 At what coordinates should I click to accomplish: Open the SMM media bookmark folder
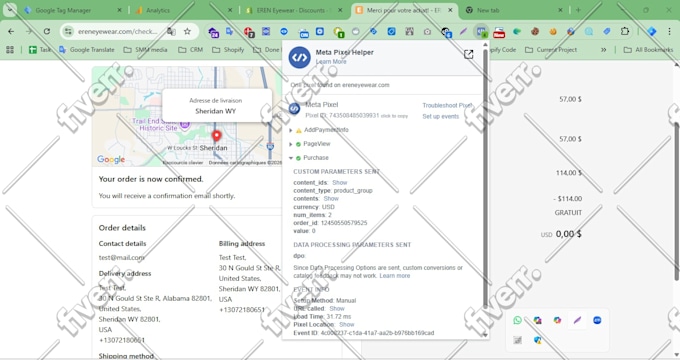145,50
